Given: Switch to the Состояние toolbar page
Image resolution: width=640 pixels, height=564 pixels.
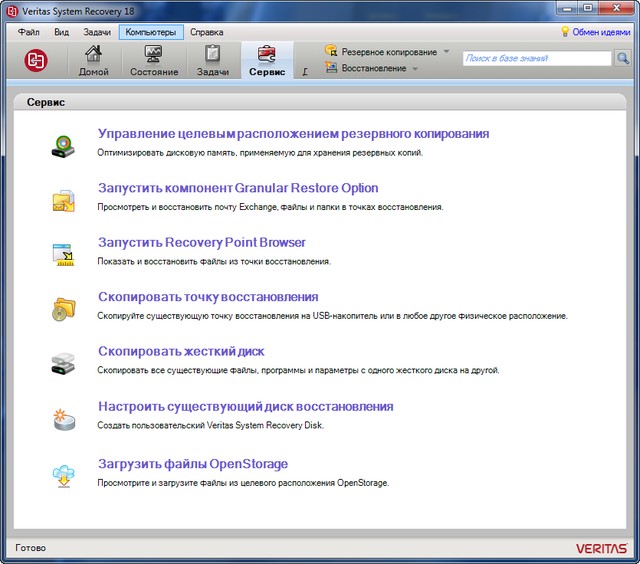Looking at the screenshot, I should click(154, 60).
